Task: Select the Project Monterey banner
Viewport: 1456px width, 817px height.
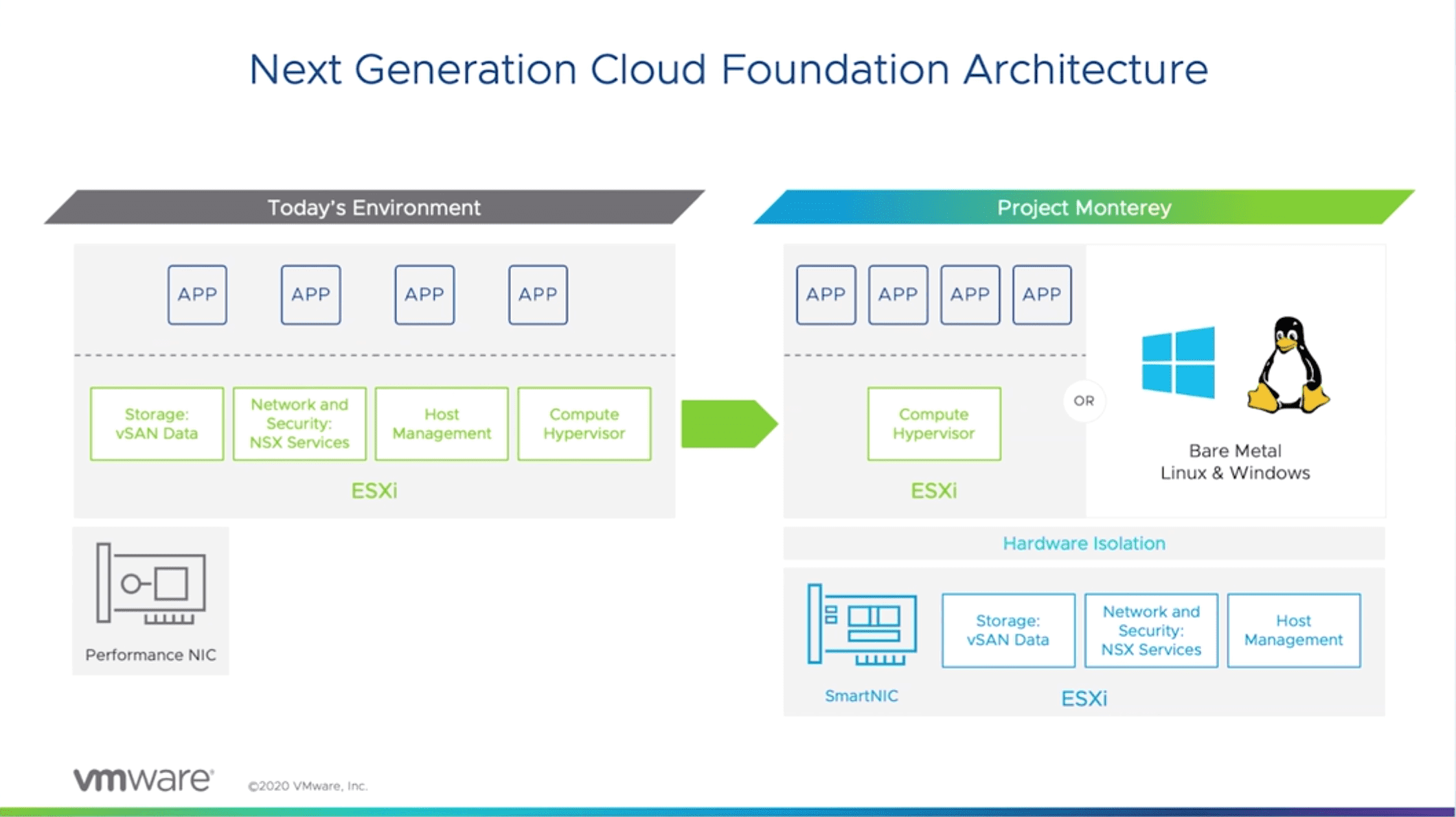Action: click(1084, 207)
